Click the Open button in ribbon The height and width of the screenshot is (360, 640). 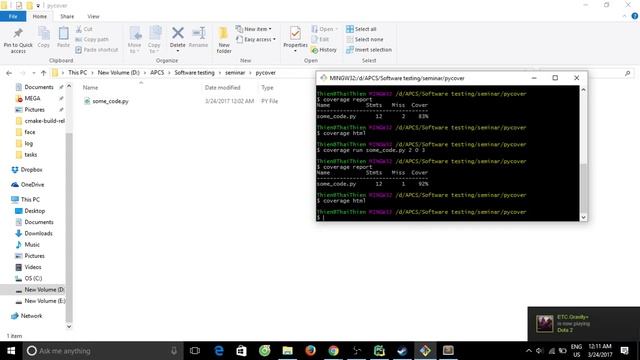tap(324, 29)
